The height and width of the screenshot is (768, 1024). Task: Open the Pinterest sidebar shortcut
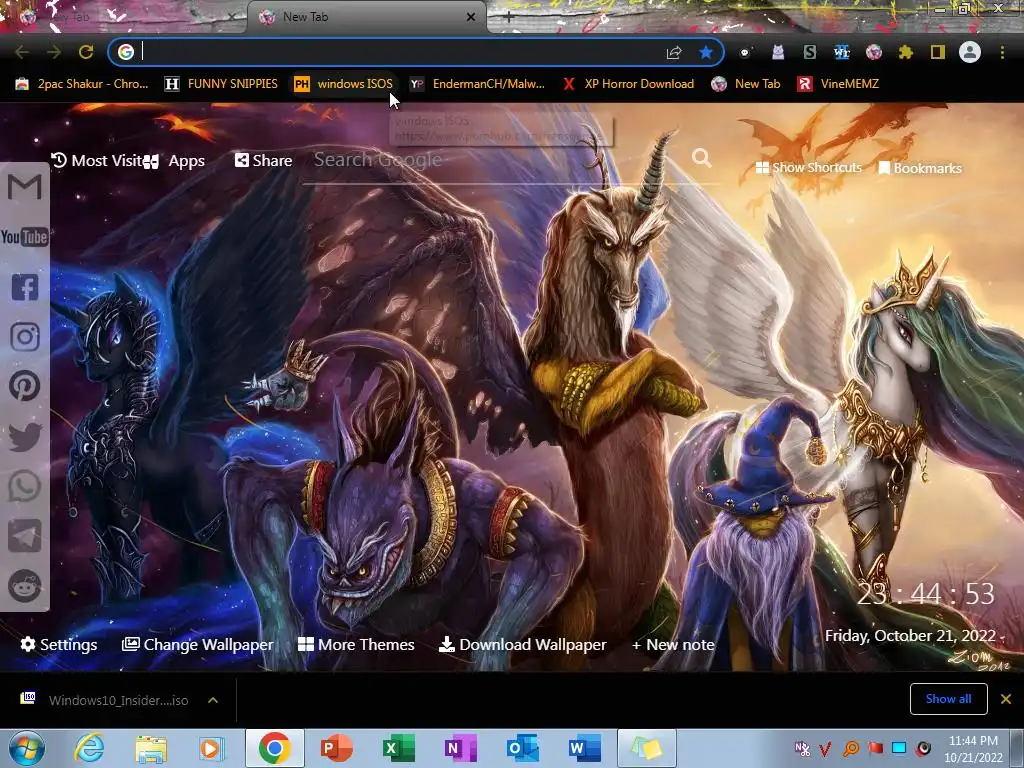25,386
